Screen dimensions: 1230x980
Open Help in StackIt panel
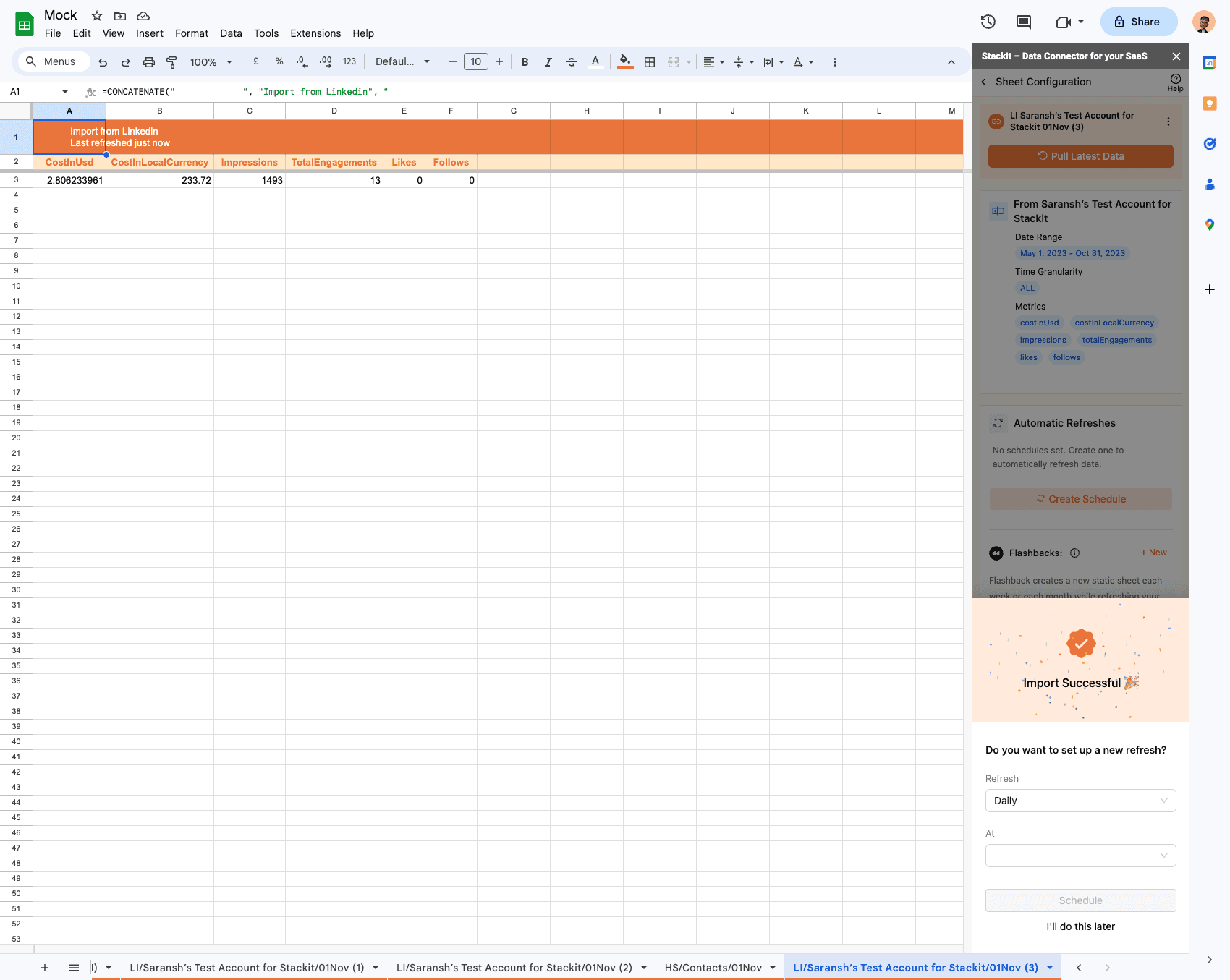pos(1176,82)
